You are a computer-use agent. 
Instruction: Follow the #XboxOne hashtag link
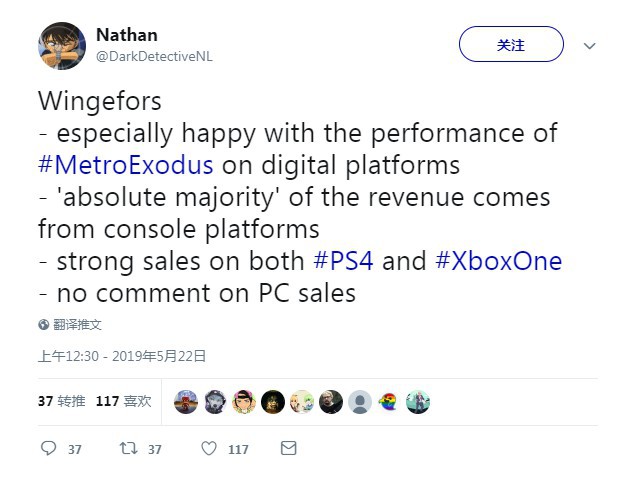pyautogui.click(x=499, y=261)
